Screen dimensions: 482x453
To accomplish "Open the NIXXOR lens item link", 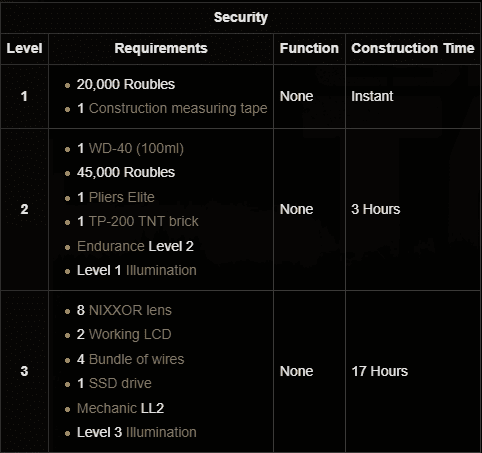I will [130, 310].
